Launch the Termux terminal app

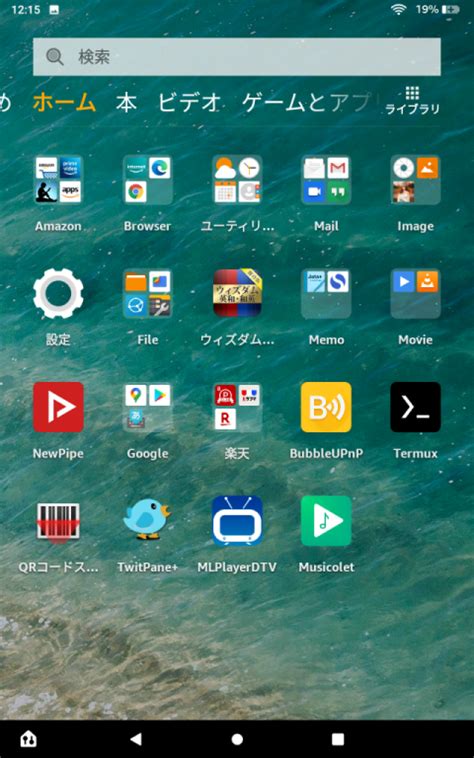click(x=415, y=407)
